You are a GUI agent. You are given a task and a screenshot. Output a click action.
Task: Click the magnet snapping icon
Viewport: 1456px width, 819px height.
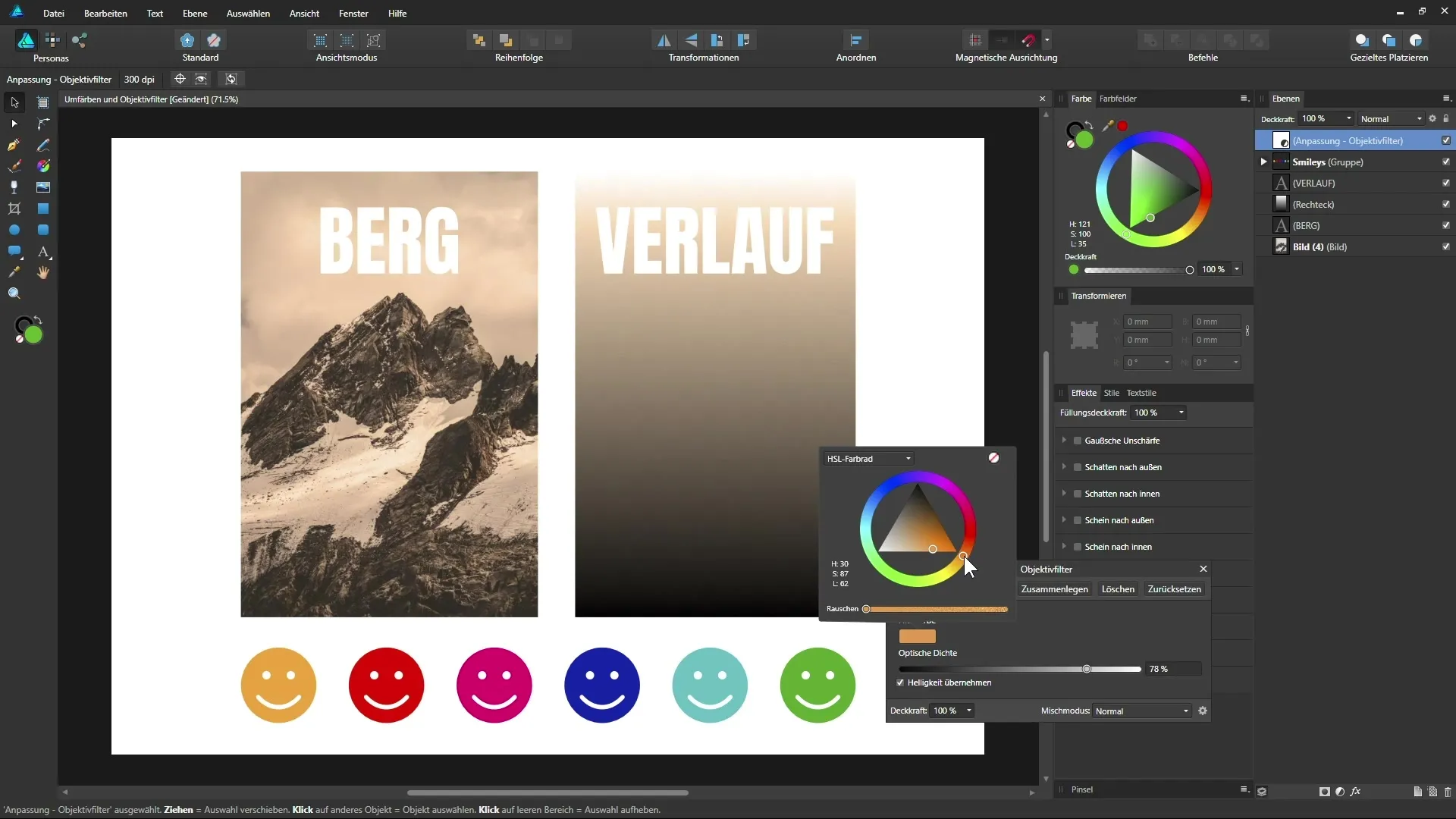click(1028, 40)
